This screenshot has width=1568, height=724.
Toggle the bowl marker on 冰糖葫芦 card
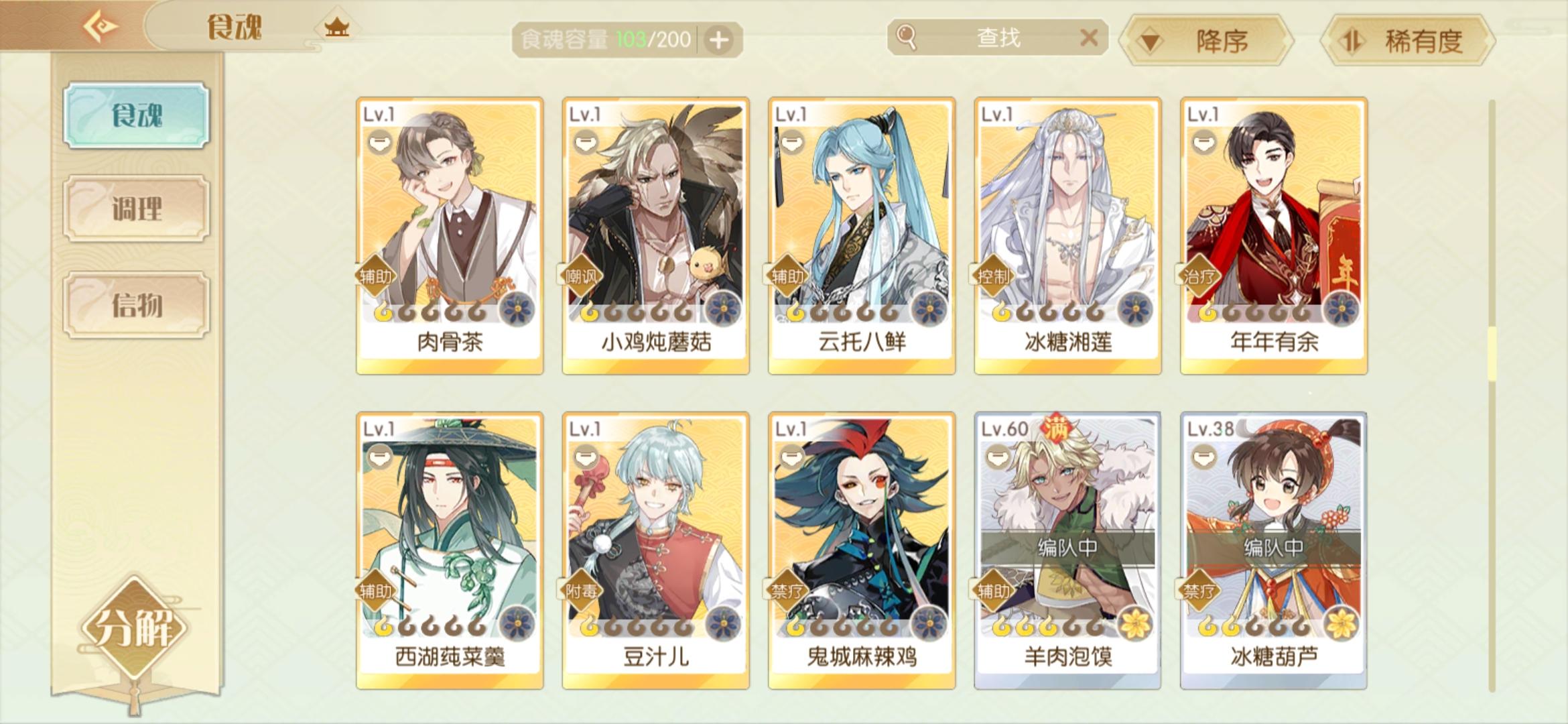(x=1203, y=457)
